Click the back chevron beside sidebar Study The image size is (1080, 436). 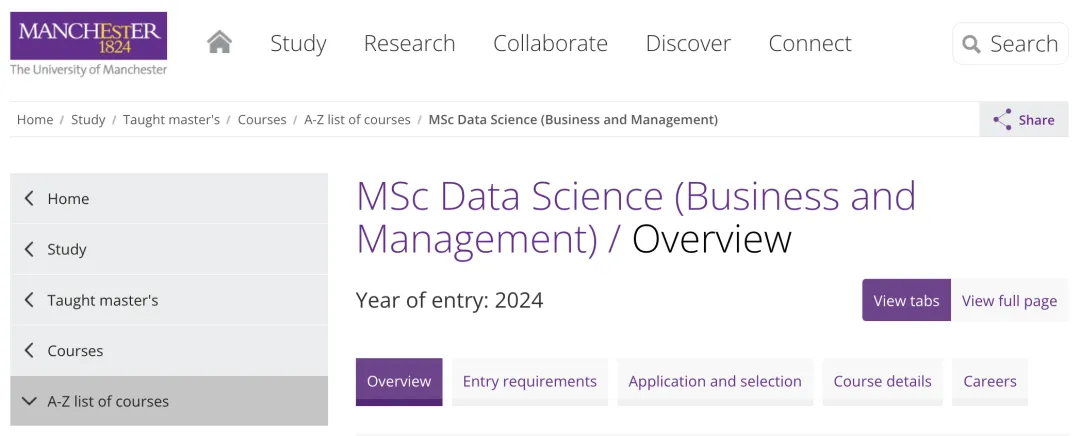point(29,249)
